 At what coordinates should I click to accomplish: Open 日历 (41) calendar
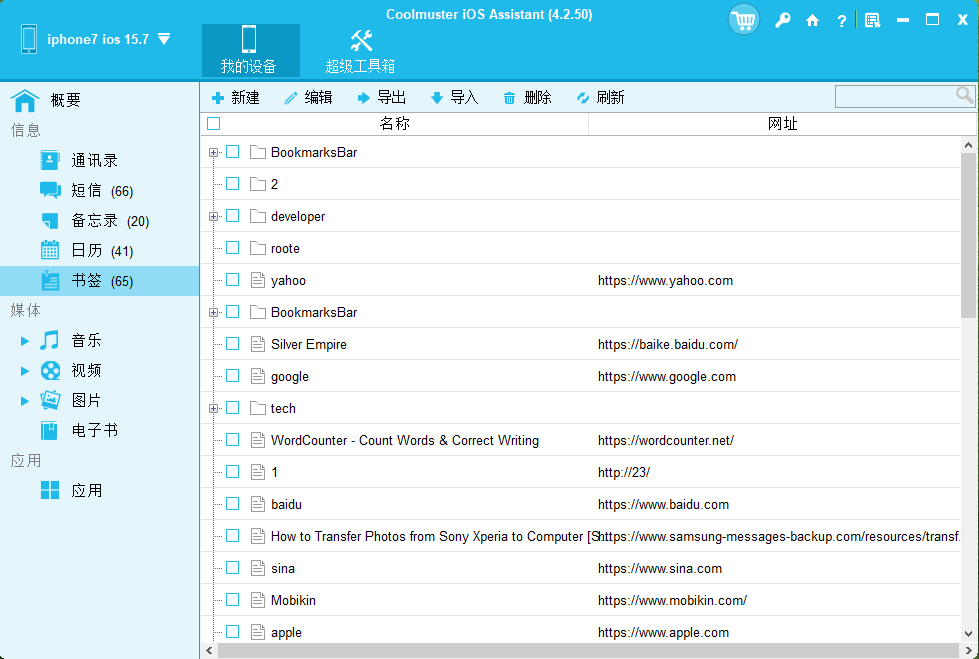pos(87,251)
